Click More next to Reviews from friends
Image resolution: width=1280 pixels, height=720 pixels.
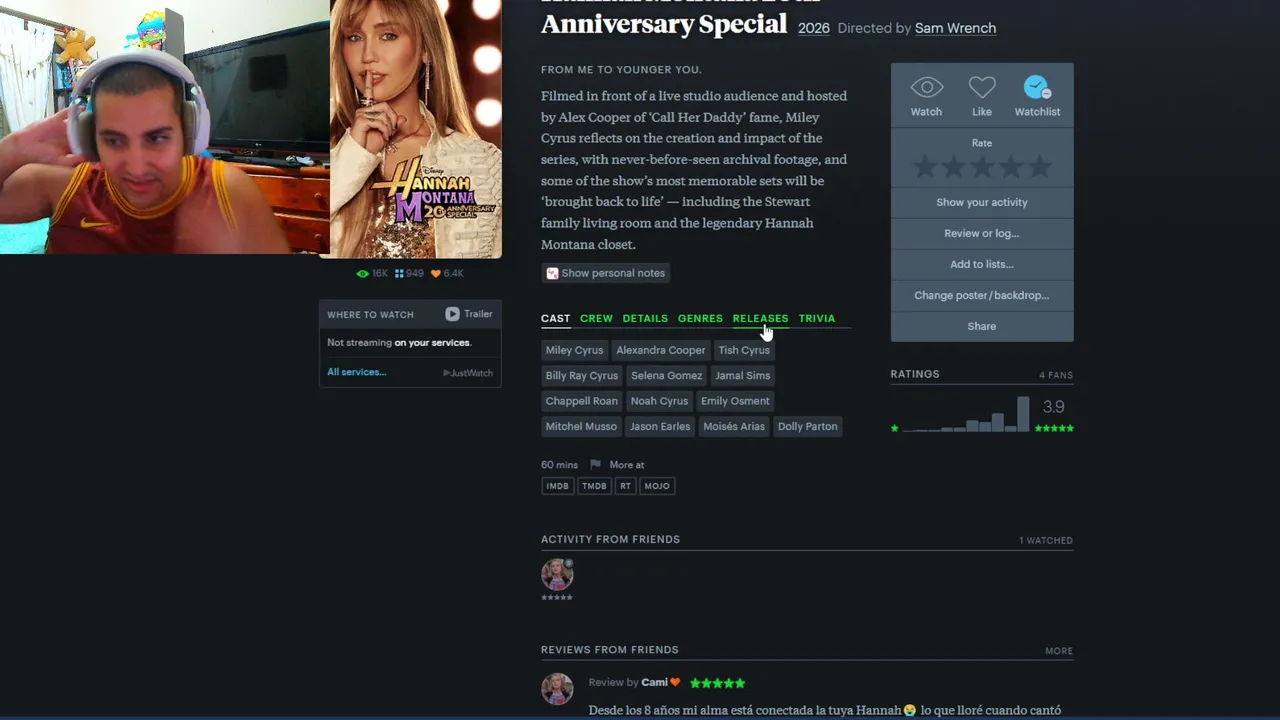[x=1059, y=651]
